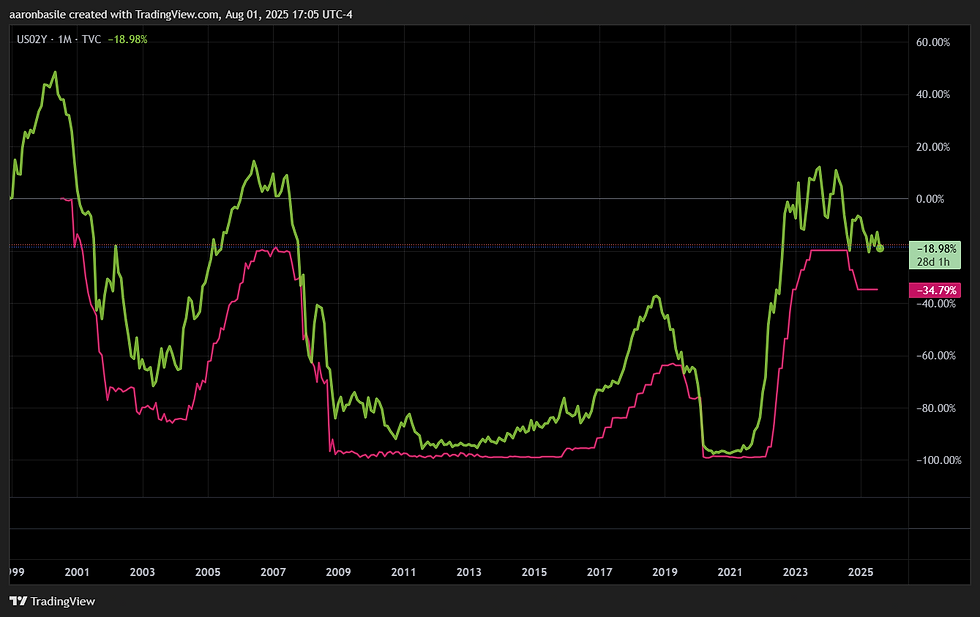Select the year 2017 on the time axis
980x617 pixels.
[599, 572]
